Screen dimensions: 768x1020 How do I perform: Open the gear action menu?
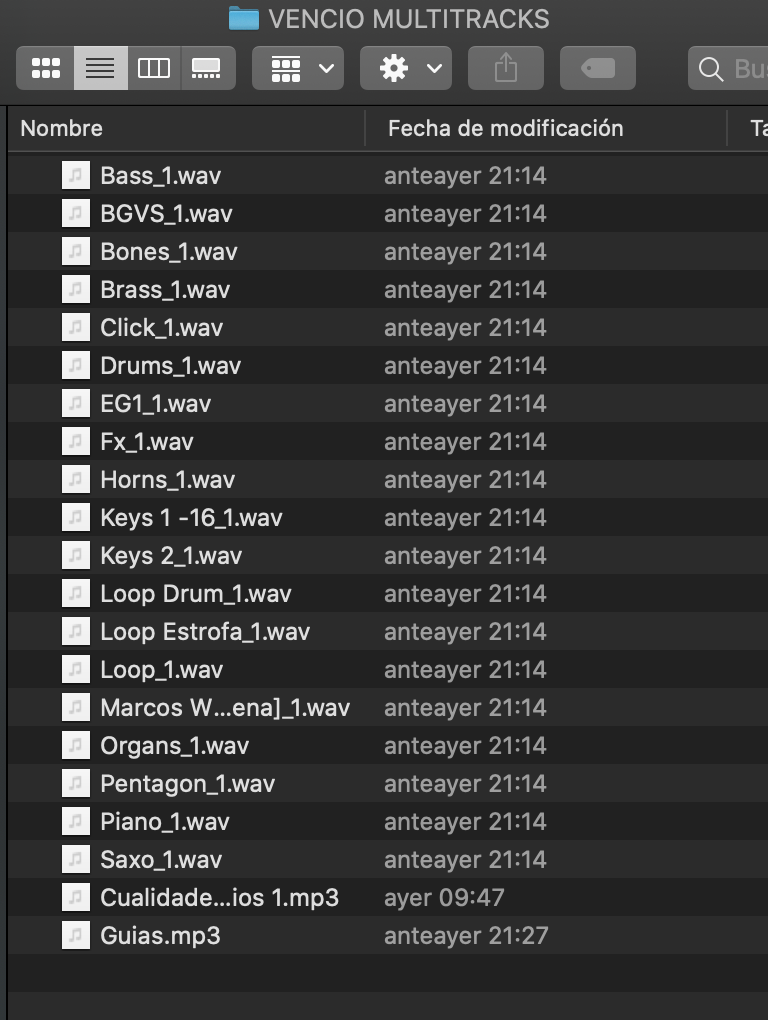406,68
